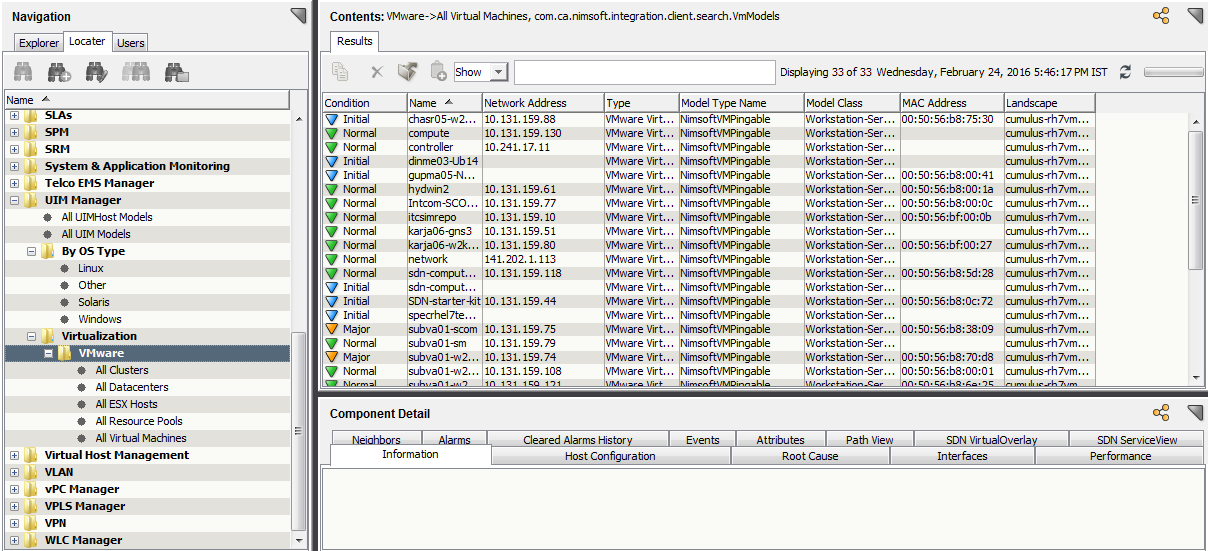Switch to the Users tab

point(131,43)
